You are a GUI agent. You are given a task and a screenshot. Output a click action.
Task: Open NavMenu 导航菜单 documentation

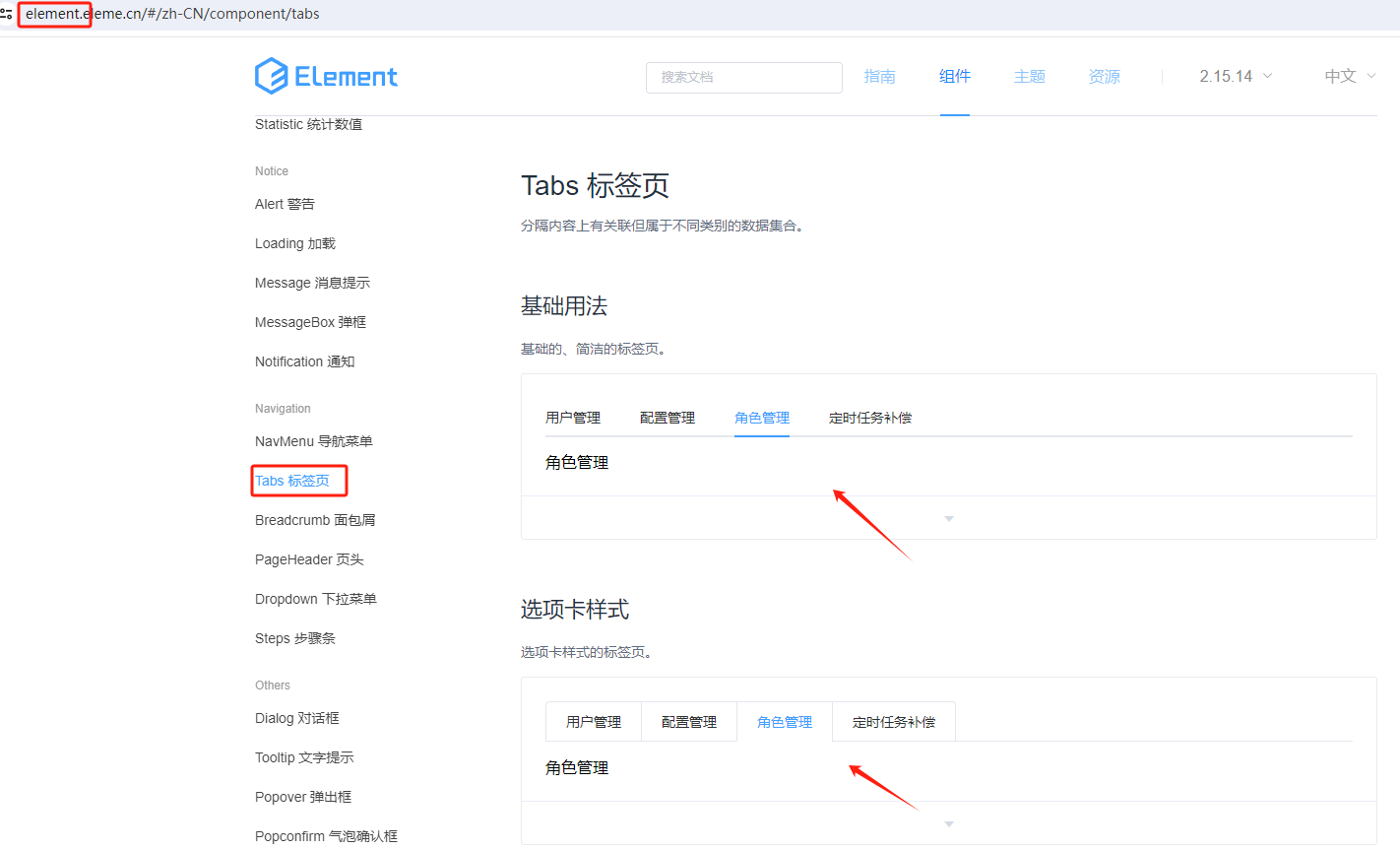click(313, 441)
